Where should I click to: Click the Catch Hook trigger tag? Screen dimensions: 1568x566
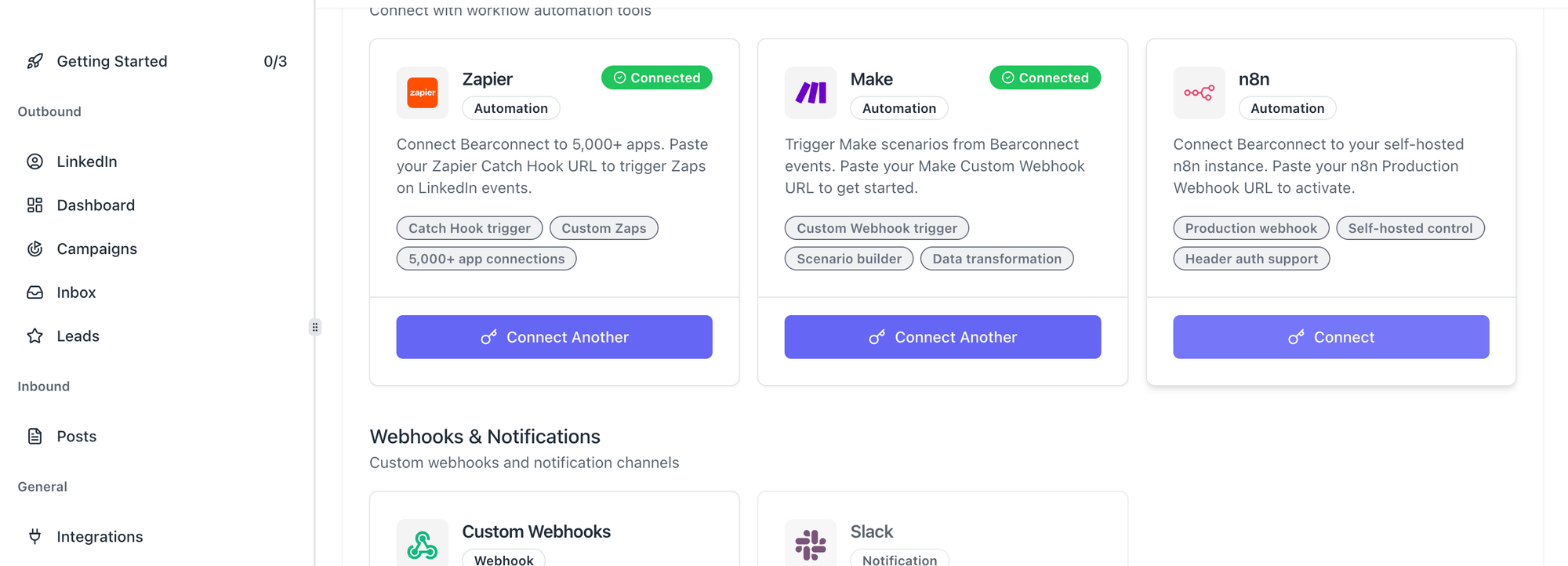[469, 228]
